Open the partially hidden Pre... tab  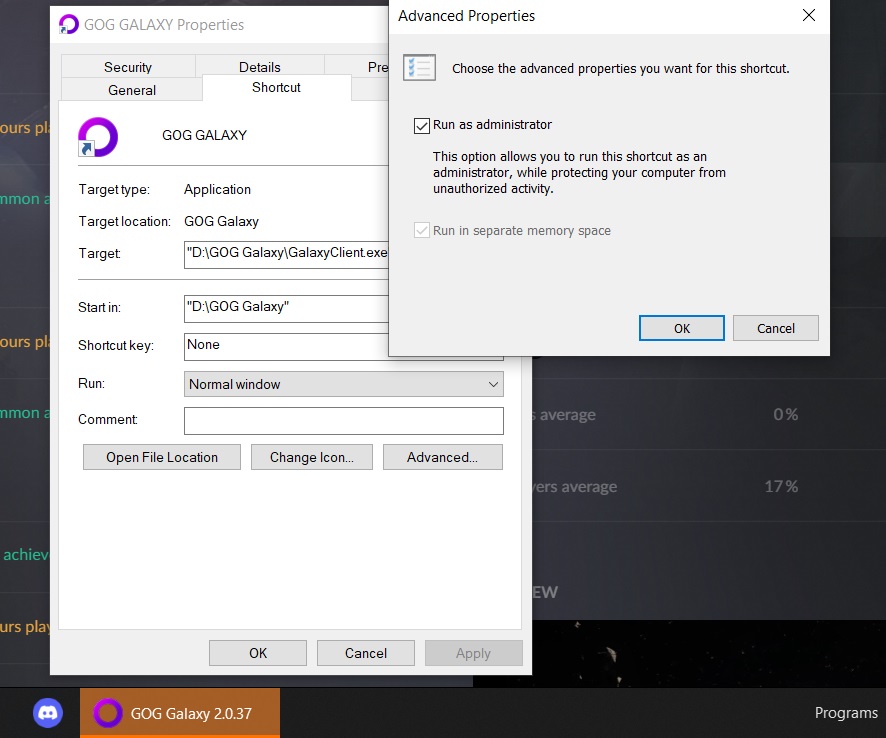[357, 67]
